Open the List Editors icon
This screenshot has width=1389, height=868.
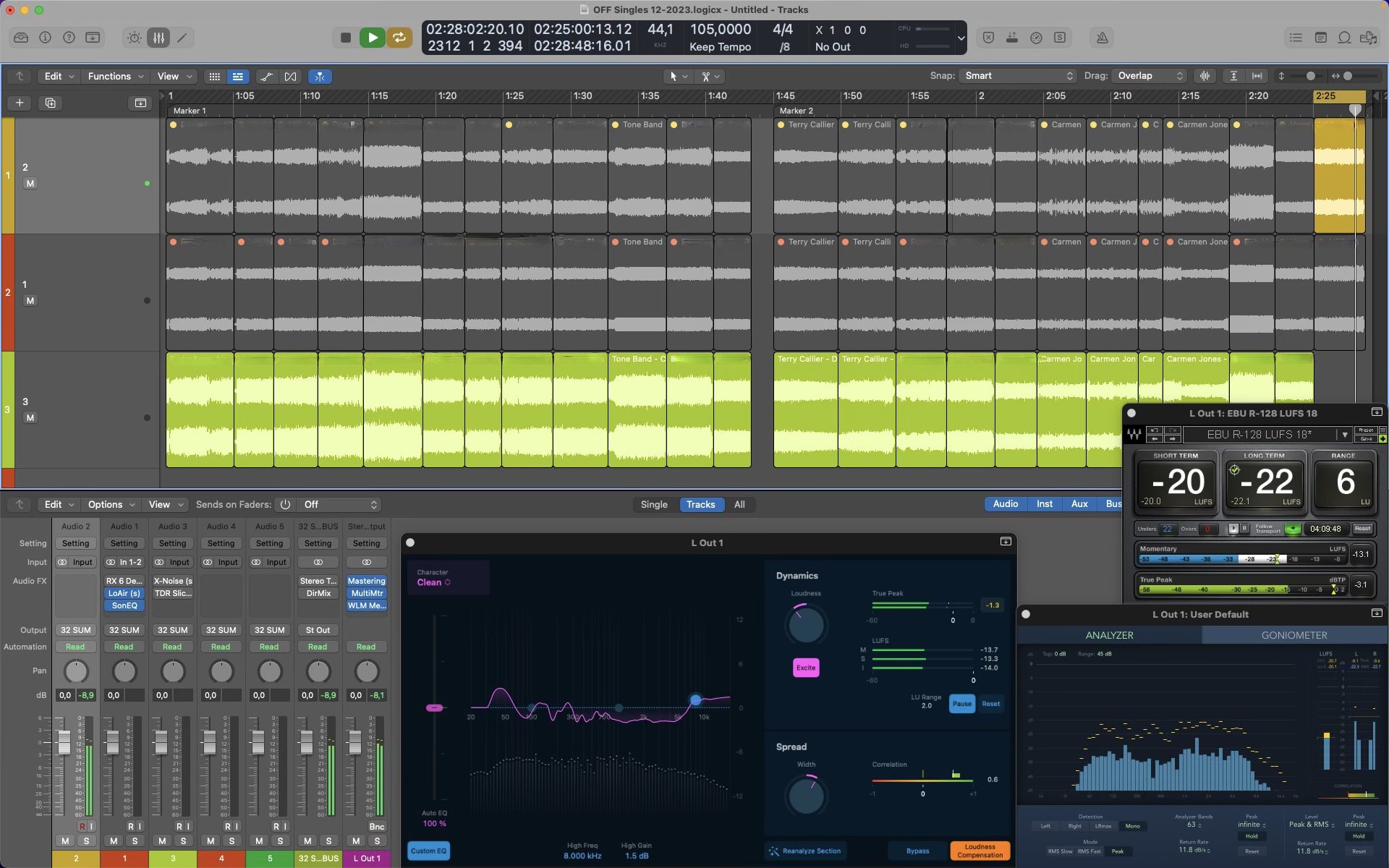point(1296,38)
